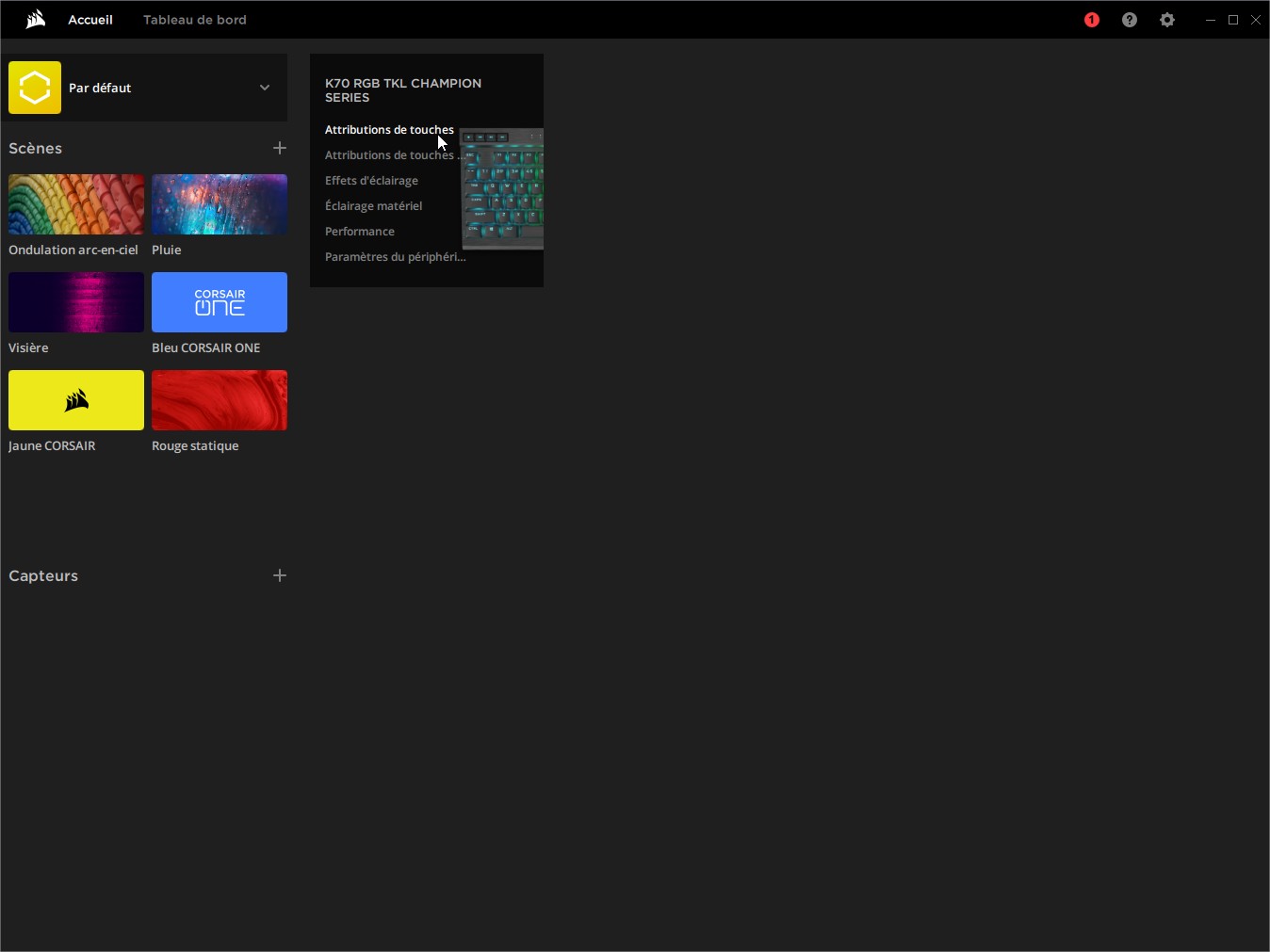Viewport: 1270px width, 952px height.
Task: Open Paramètres du périphérique link
Action: [395, 257]
